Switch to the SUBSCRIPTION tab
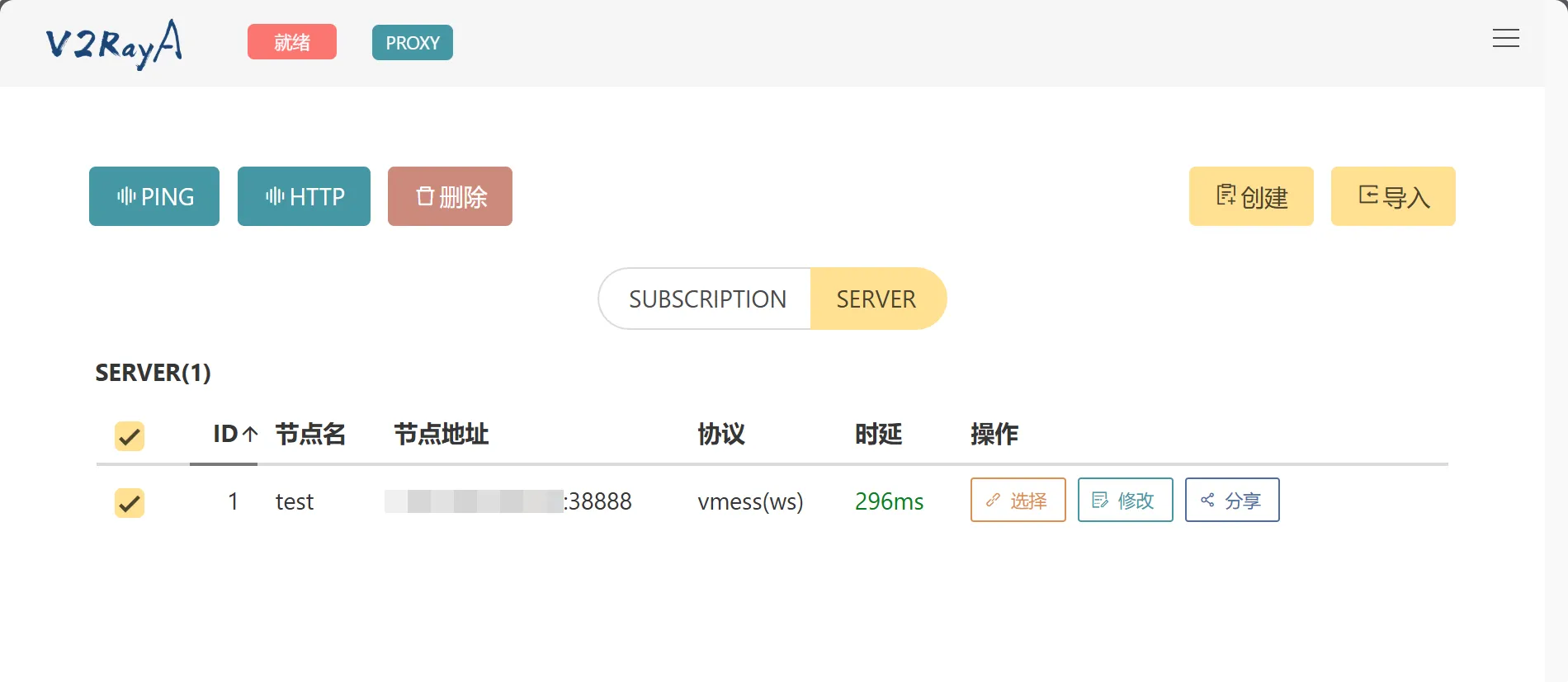This screenshot has height=682, width=1568. click(x=706, y=299)
